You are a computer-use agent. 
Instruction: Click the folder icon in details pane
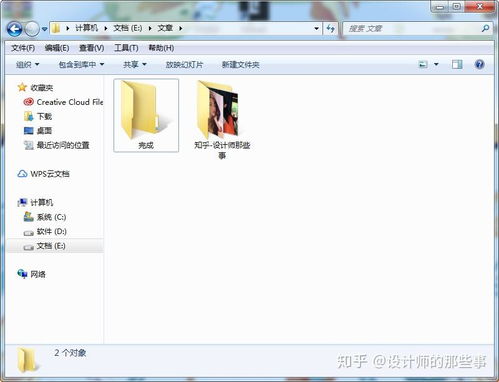[x=27, y=360]
